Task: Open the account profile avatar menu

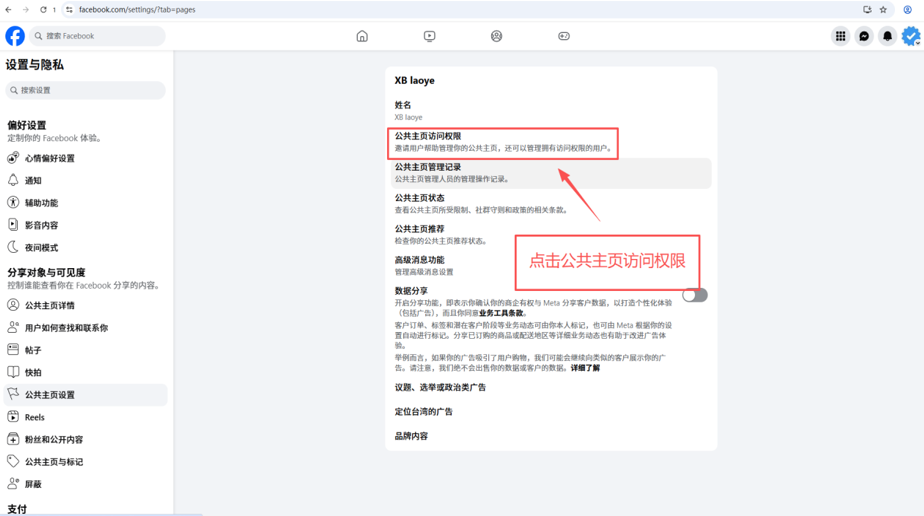Action: coord(910,36)
